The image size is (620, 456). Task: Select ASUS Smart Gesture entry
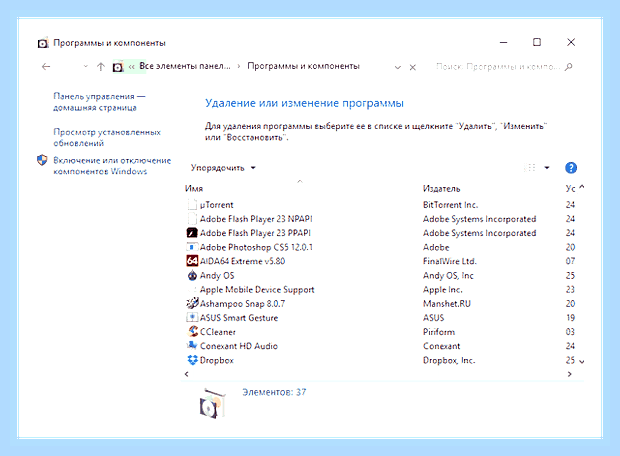pyautogui.click(x=238, y=318)
